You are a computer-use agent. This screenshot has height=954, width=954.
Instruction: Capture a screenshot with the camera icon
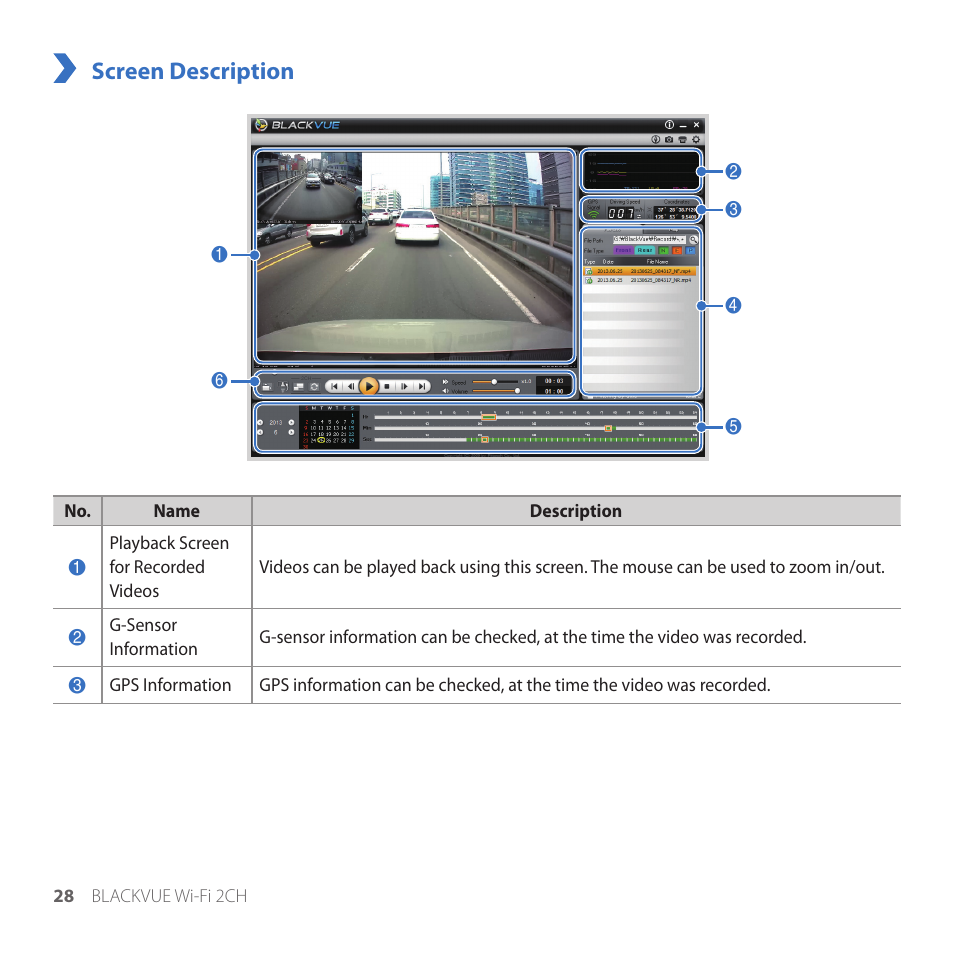669,139
